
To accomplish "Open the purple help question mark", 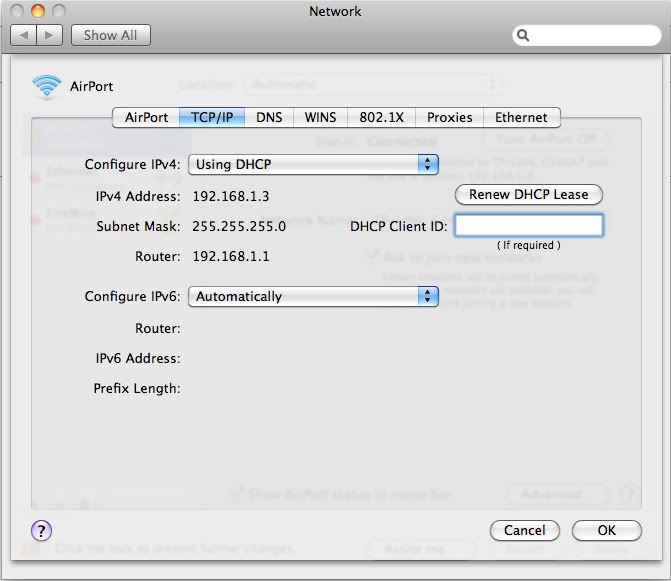I will pyautogui.click(x=42, y=531).
